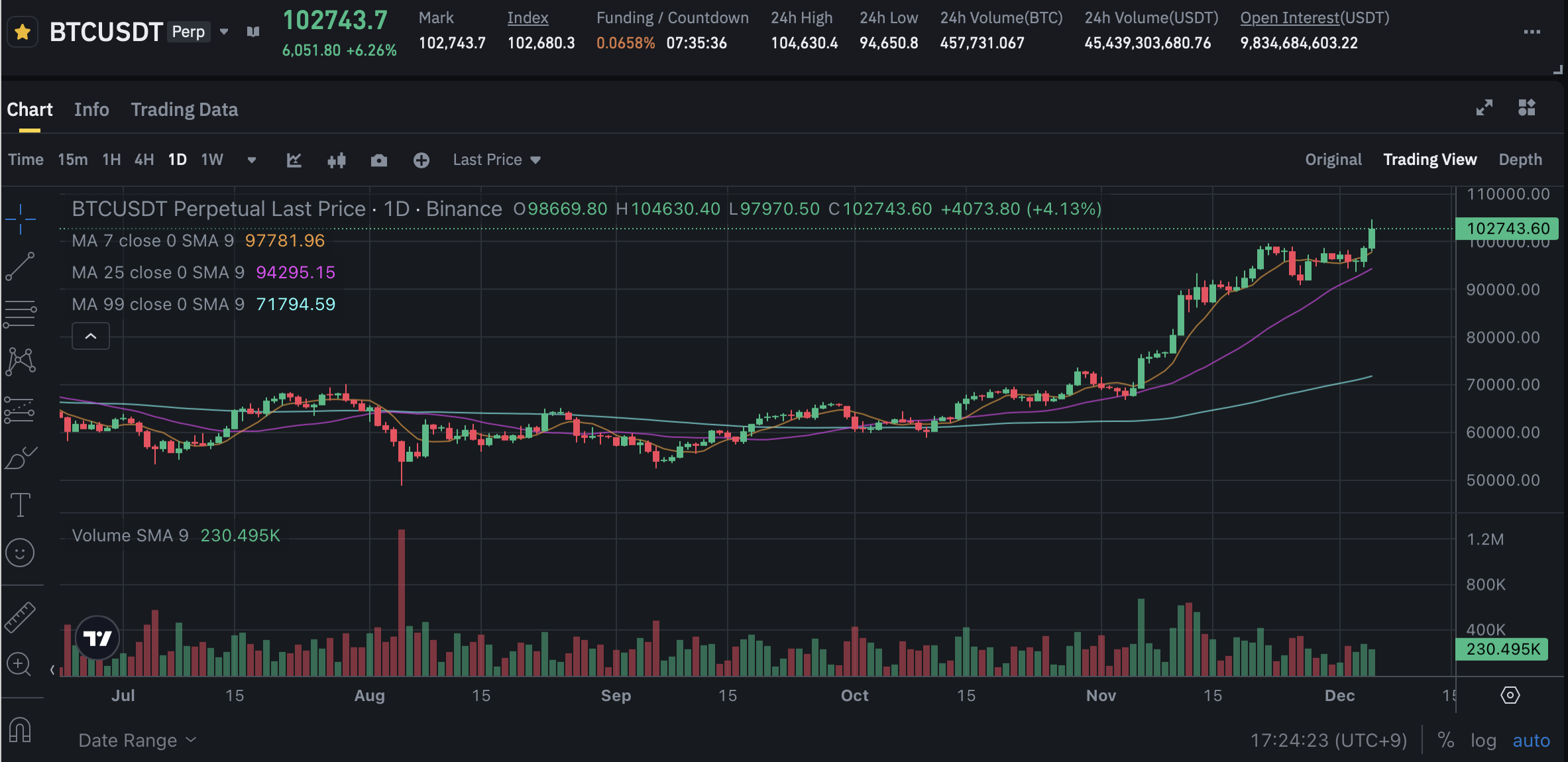The height and width of the screenshot is (762, 1568).
Task: Open the chart indicators icon
Action: 294,160
